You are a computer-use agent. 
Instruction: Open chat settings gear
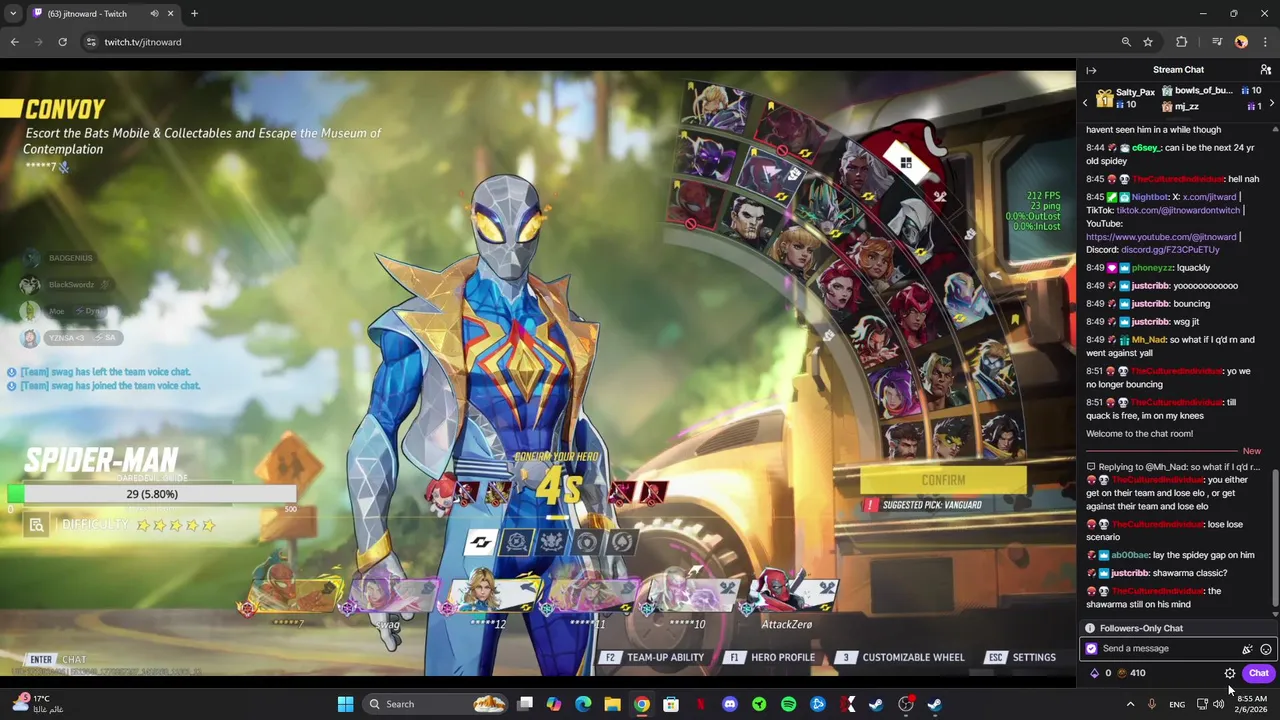1230,674
